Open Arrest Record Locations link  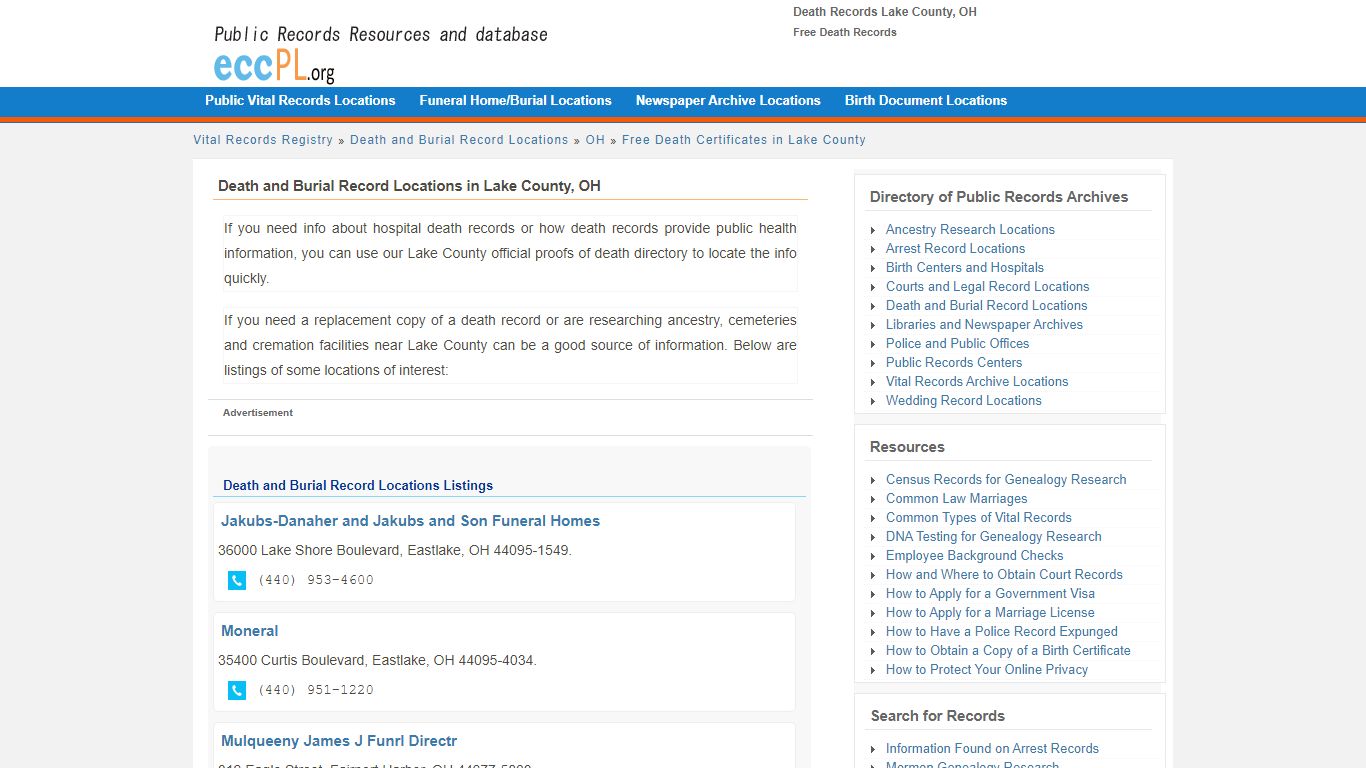click(x=955, y=248)
